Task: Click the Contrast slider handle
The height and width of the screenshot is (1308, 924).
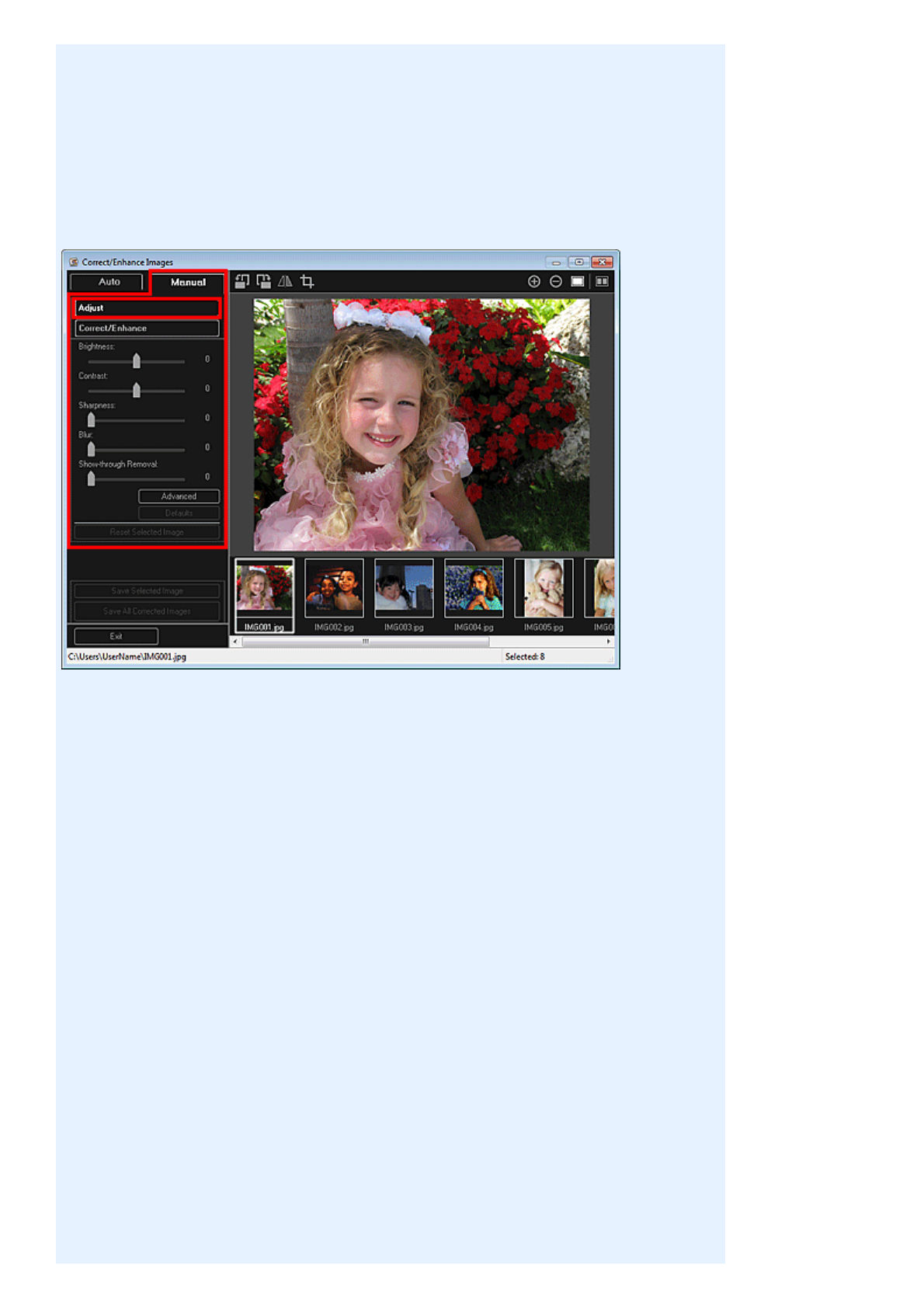Action: (137, 390)
